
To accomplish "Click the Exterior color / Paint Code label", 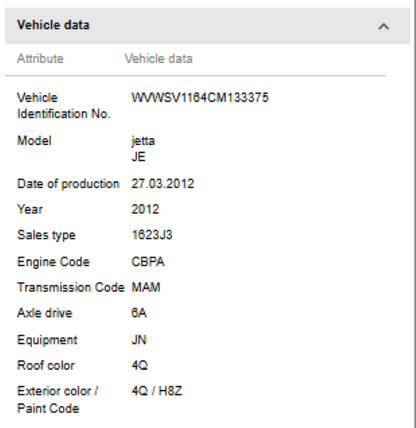I will tap(57, 400).
